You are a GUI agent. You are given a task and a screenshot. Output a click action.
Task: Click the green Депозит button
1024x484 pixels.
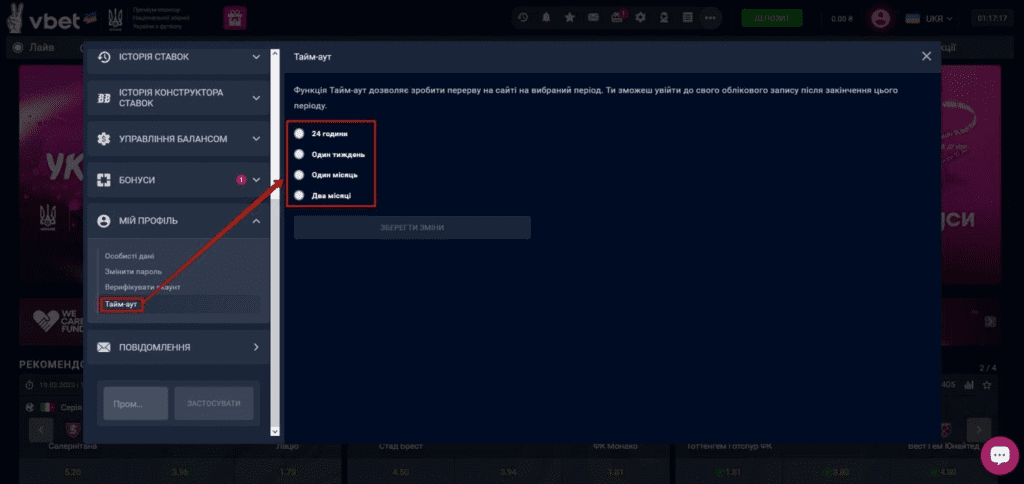point(771,18)
